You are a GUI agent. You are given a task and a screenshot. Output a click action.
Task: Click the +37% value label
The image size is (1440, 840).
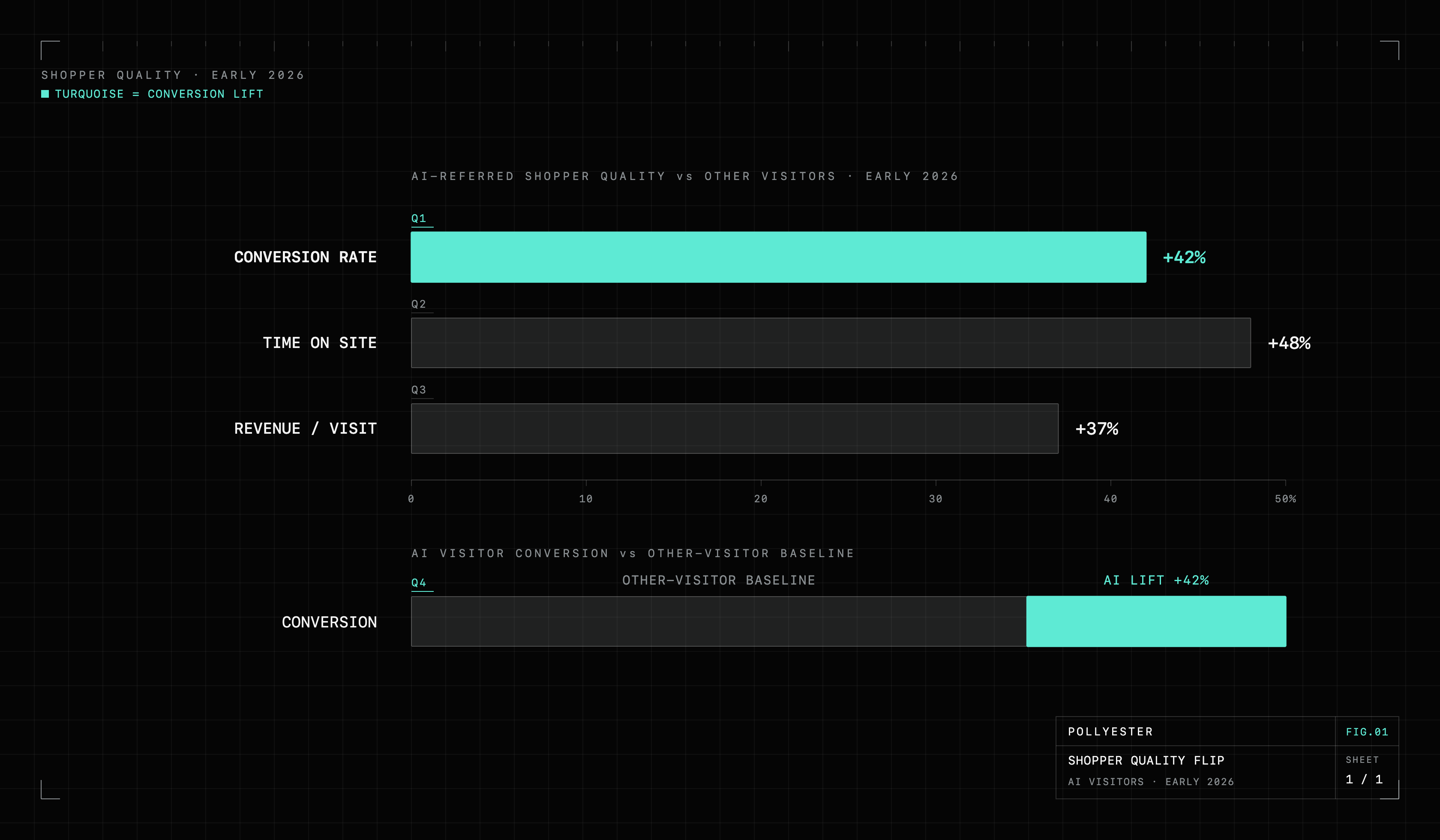click(x=1097, y=429)
